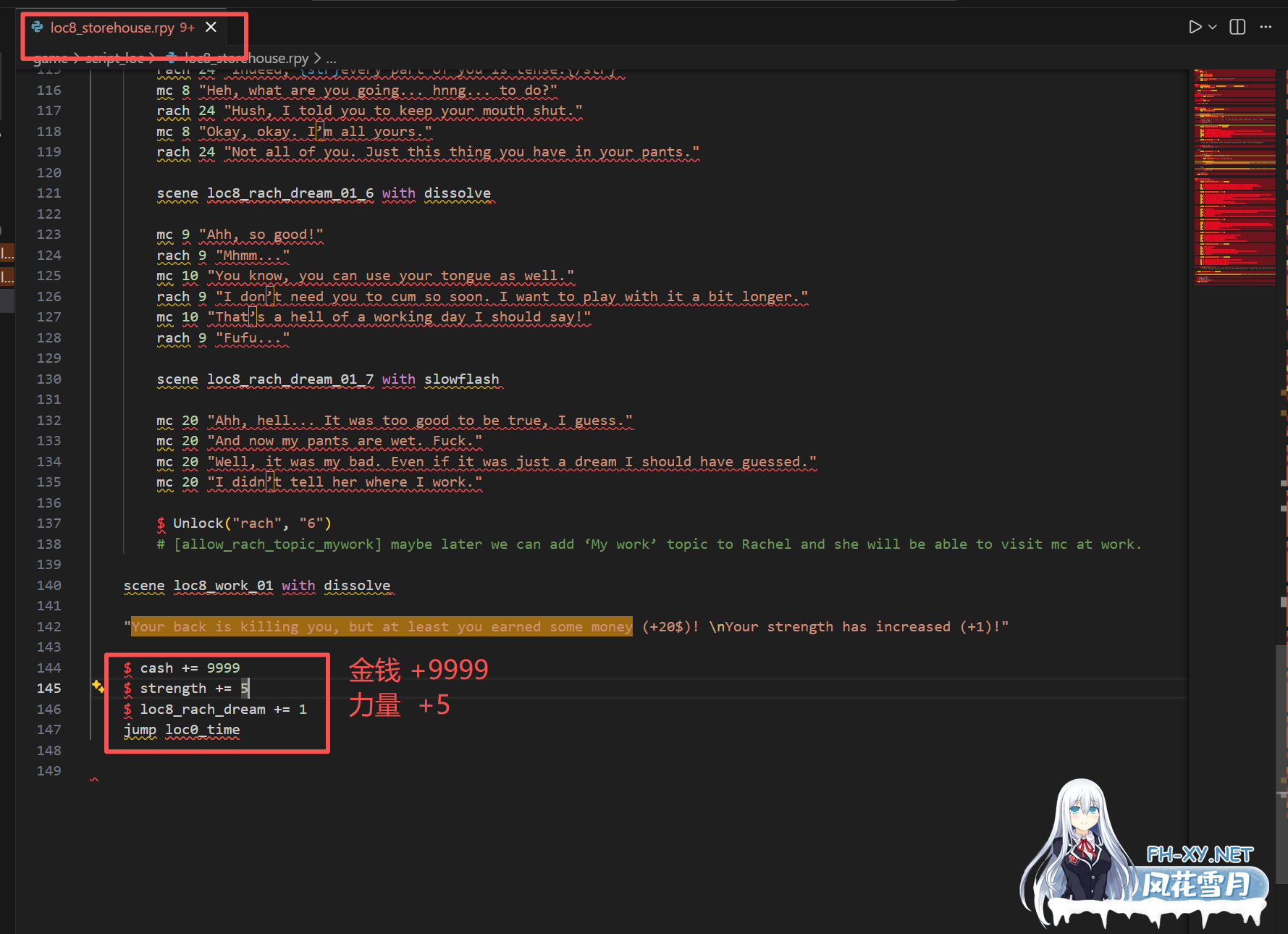The width and height of the screenshot is (1288, 934).
Task: Open the loc8_storehouse.rpy breadcrumb file entry
Action: click(246, 58)
